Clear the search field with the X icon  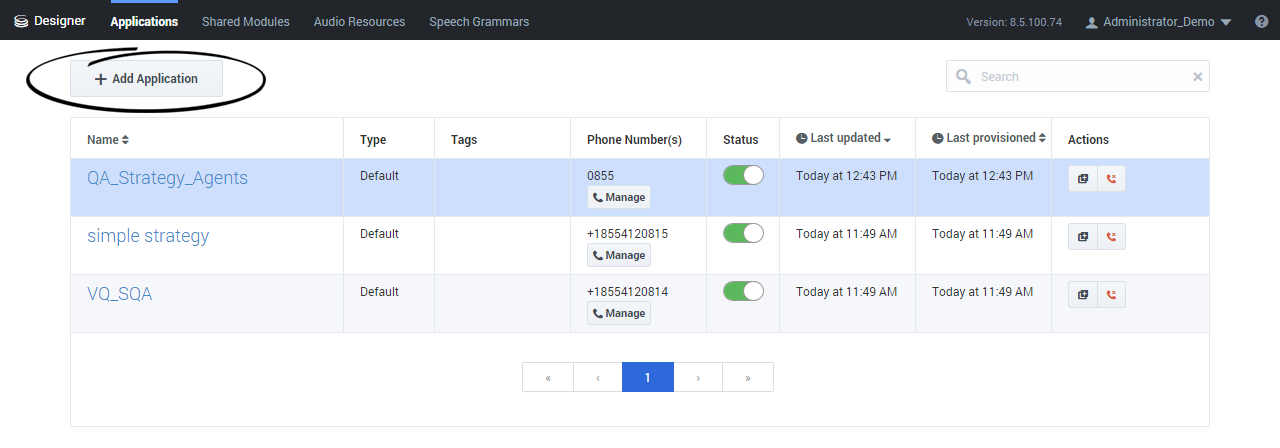tap(1197, 77)
